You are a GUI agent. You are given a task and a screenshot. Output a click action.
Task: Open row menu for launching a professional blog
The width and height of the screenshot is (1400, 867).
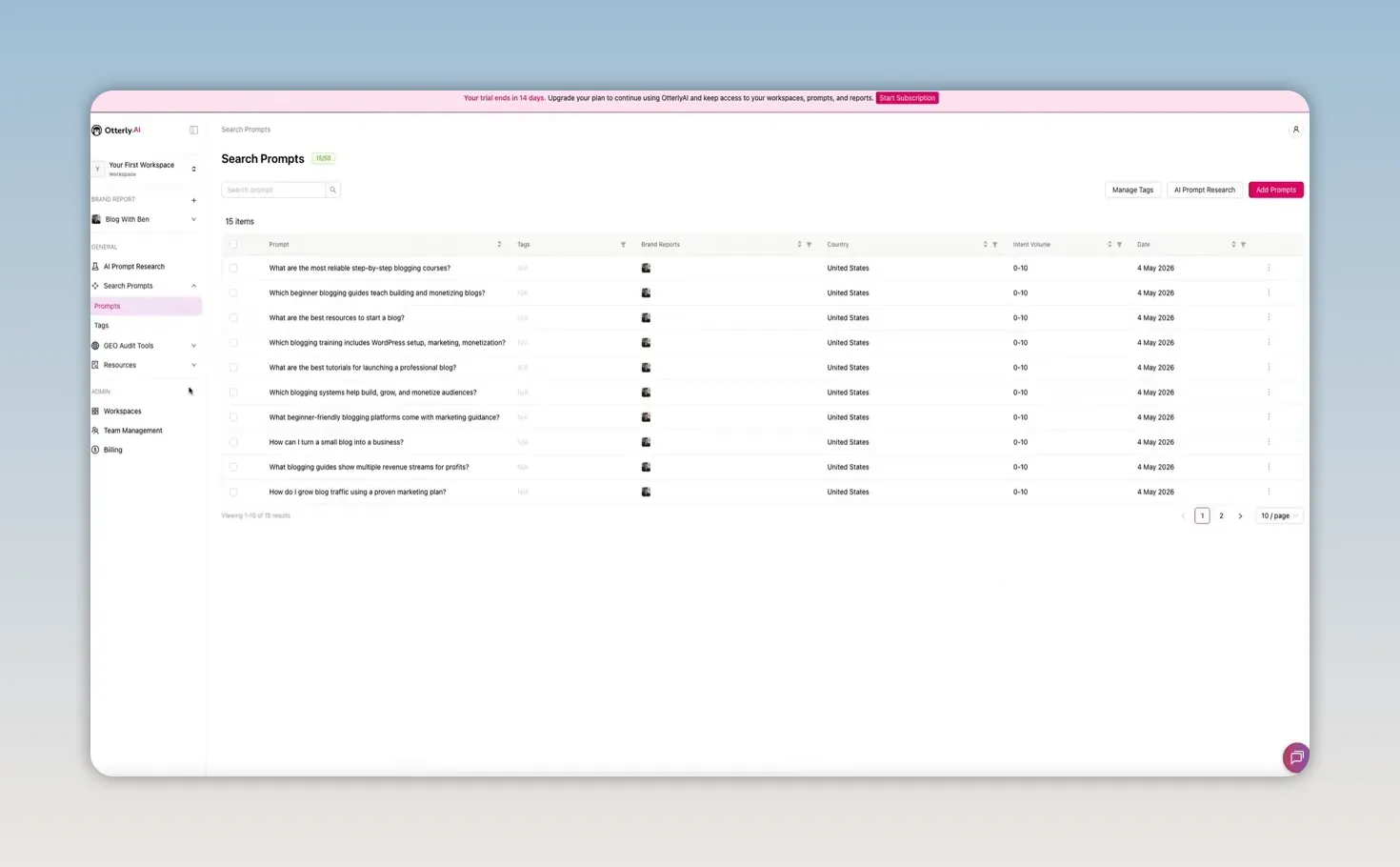(1269, 368)
